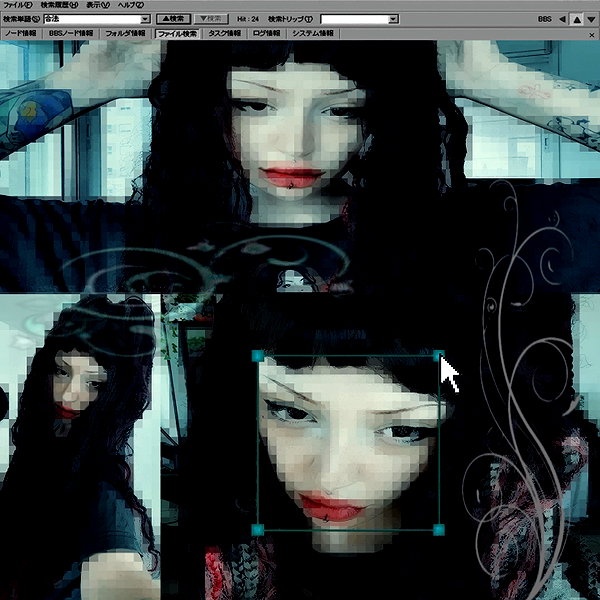Switch to the ノード情報 tab
This screenshot has width=600, height=600.
click(21, 34)
